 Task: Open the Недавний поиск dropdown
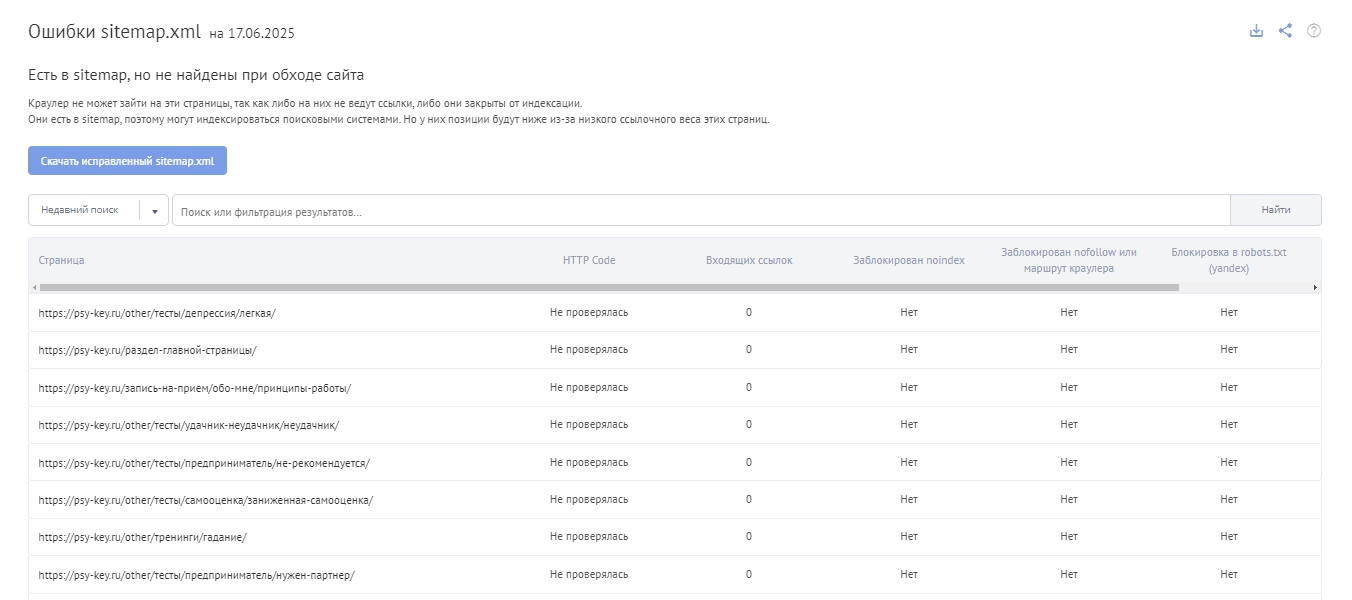coord(98,210)
